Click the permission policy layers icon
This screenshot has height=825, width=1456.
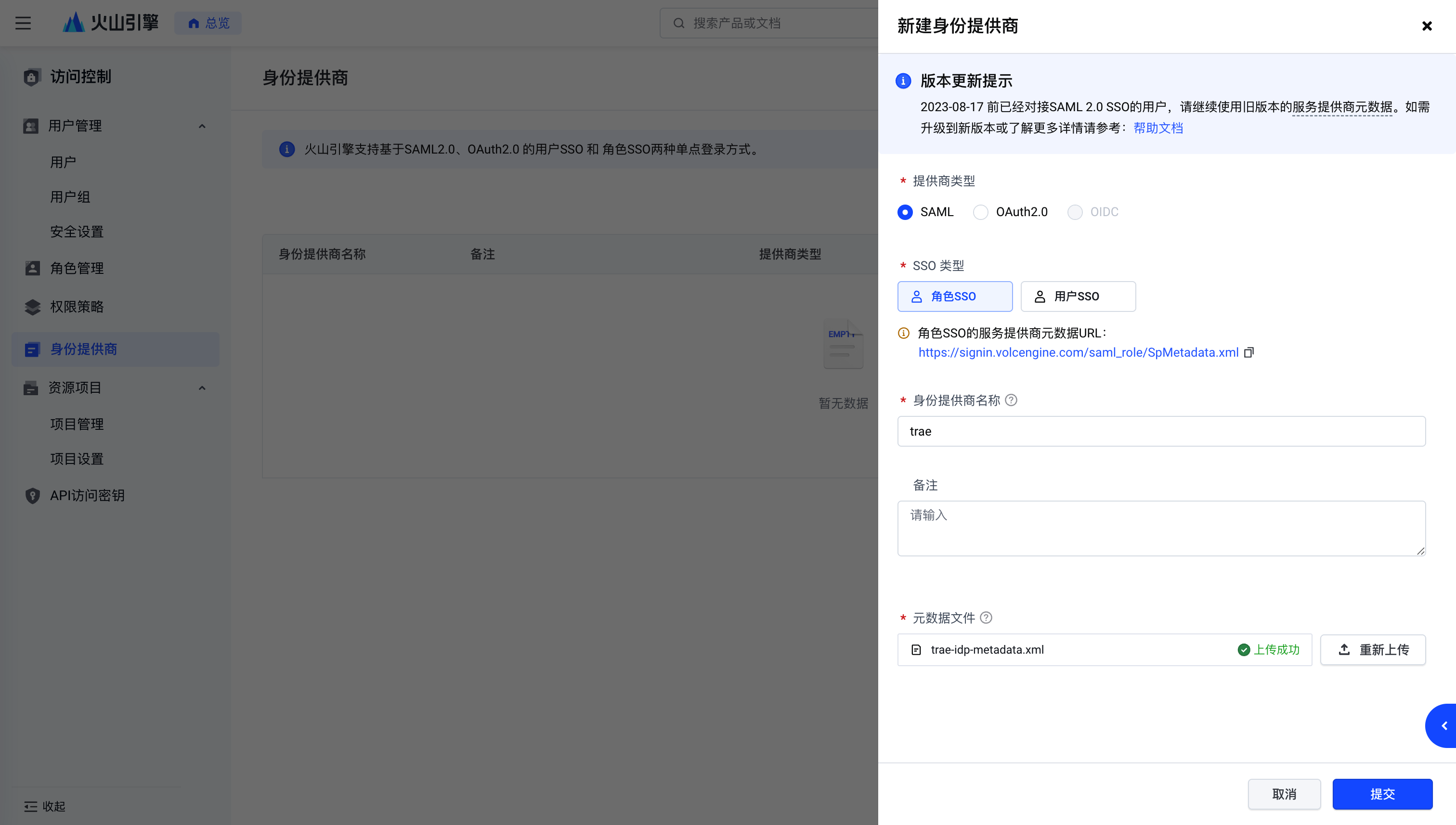[x=32, y=307]
